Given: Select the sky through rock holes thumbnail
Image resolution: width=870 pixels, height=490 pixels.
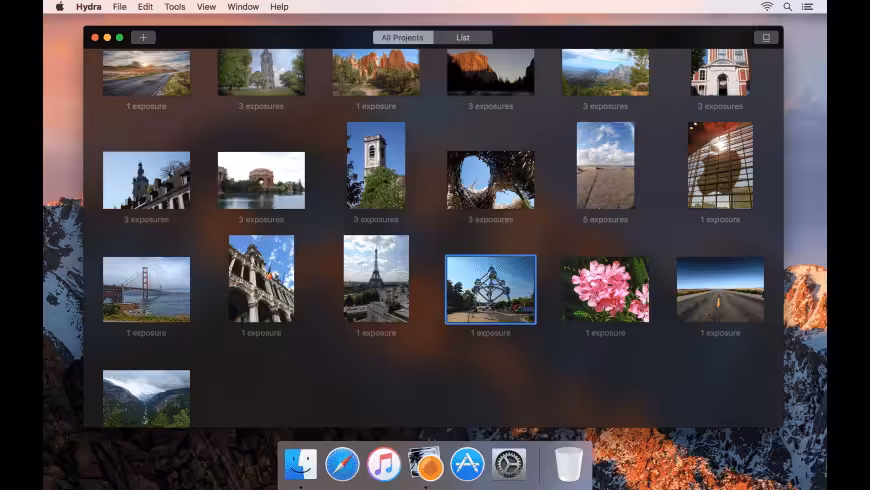Looking at the screenshot, I should 490,180.
